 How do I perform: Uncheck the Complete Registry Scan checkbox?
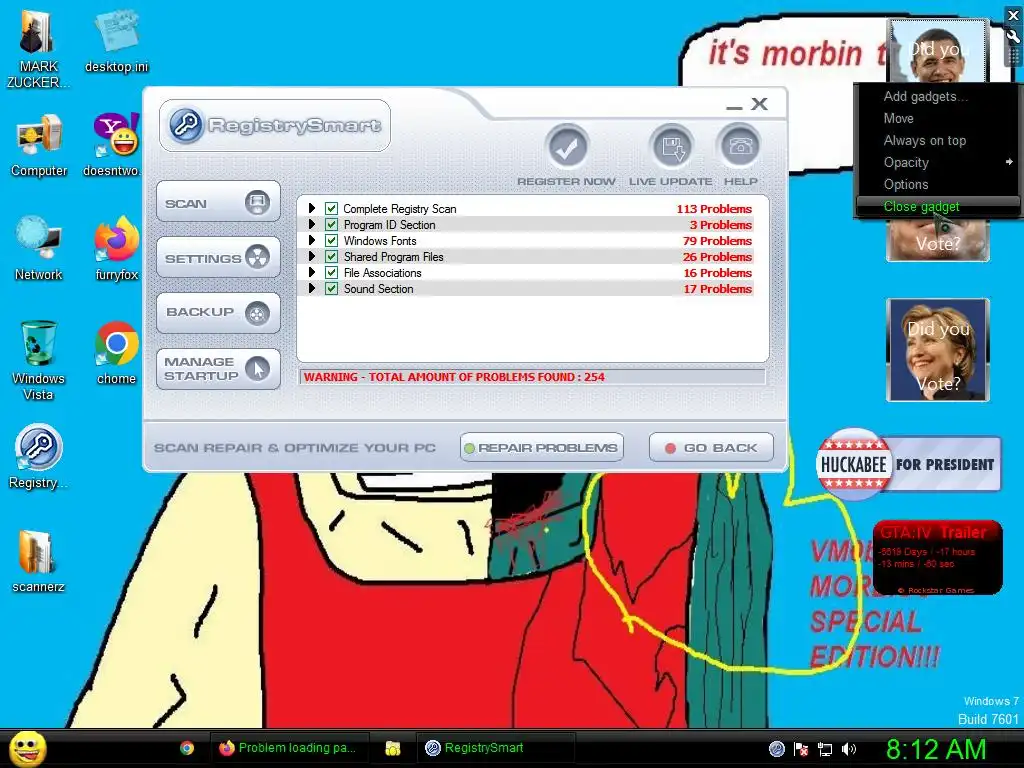[331, 209]
